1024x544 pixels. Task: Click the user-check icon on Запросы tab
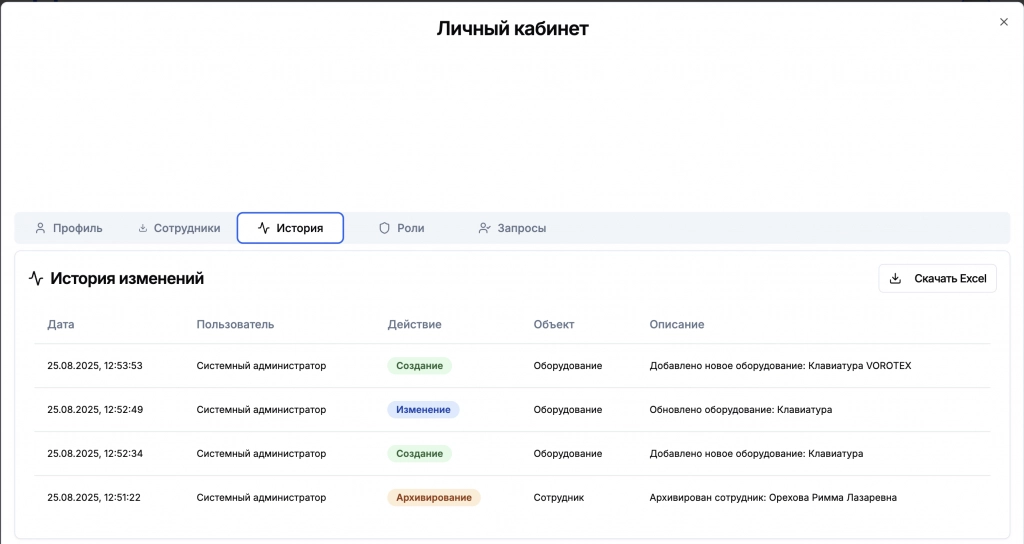[485, 228]
